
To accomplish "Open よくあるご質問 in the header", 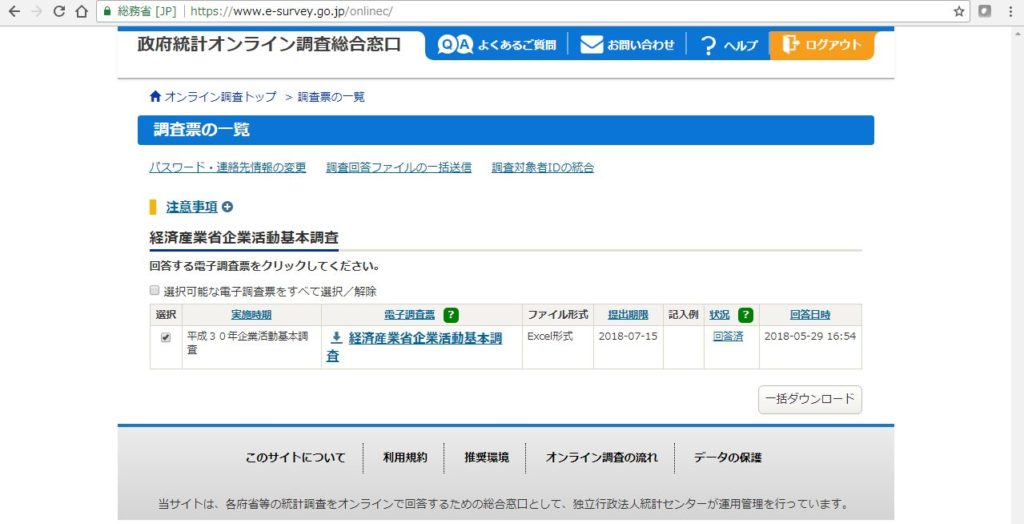I will click(496, 45).
